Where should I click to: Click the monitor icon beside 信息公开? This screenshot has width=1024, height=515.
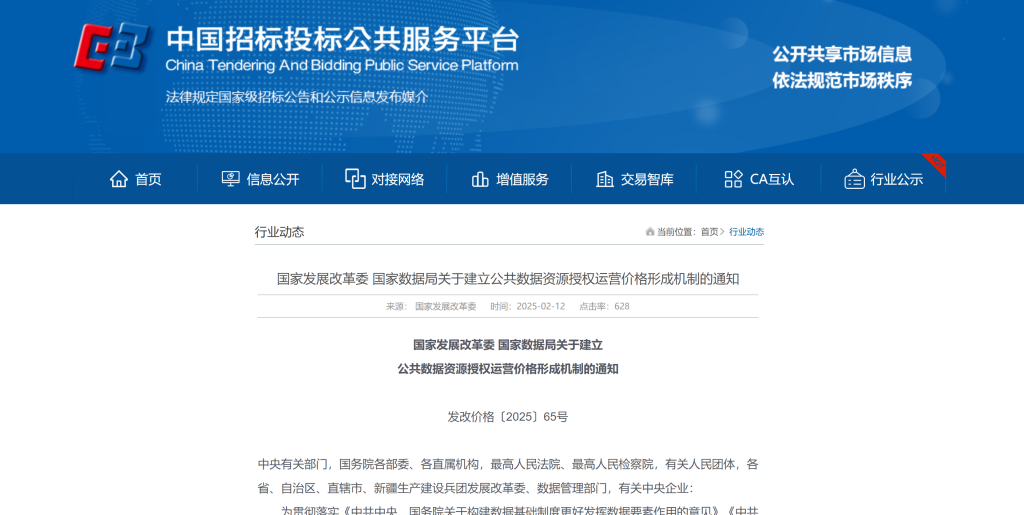pyautogui.click(x=231, y=179)
